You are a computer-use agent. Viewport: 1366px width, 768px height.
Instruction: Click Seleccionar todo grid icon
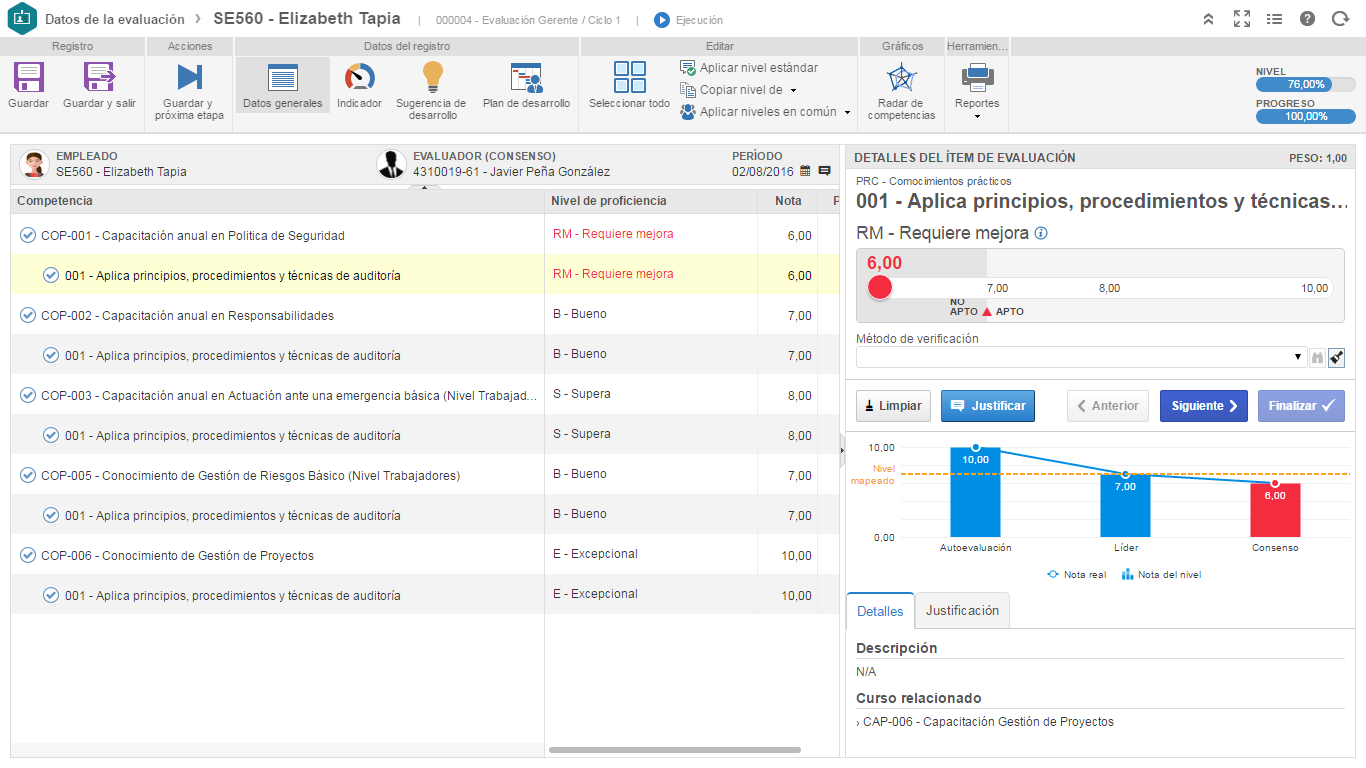click(630, 77)
